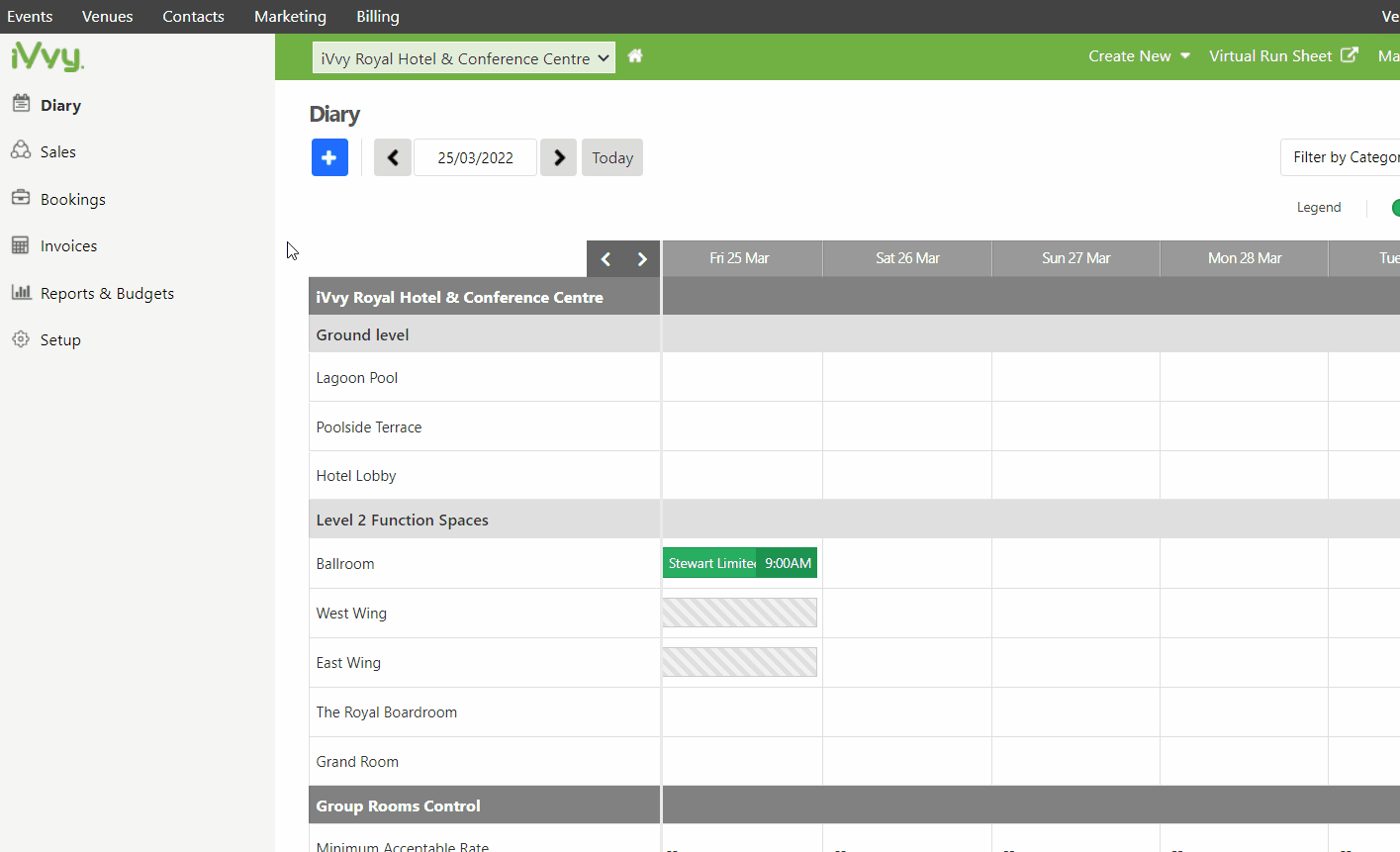
Task: Expand the Create New menu
Action: point(1140,56)
